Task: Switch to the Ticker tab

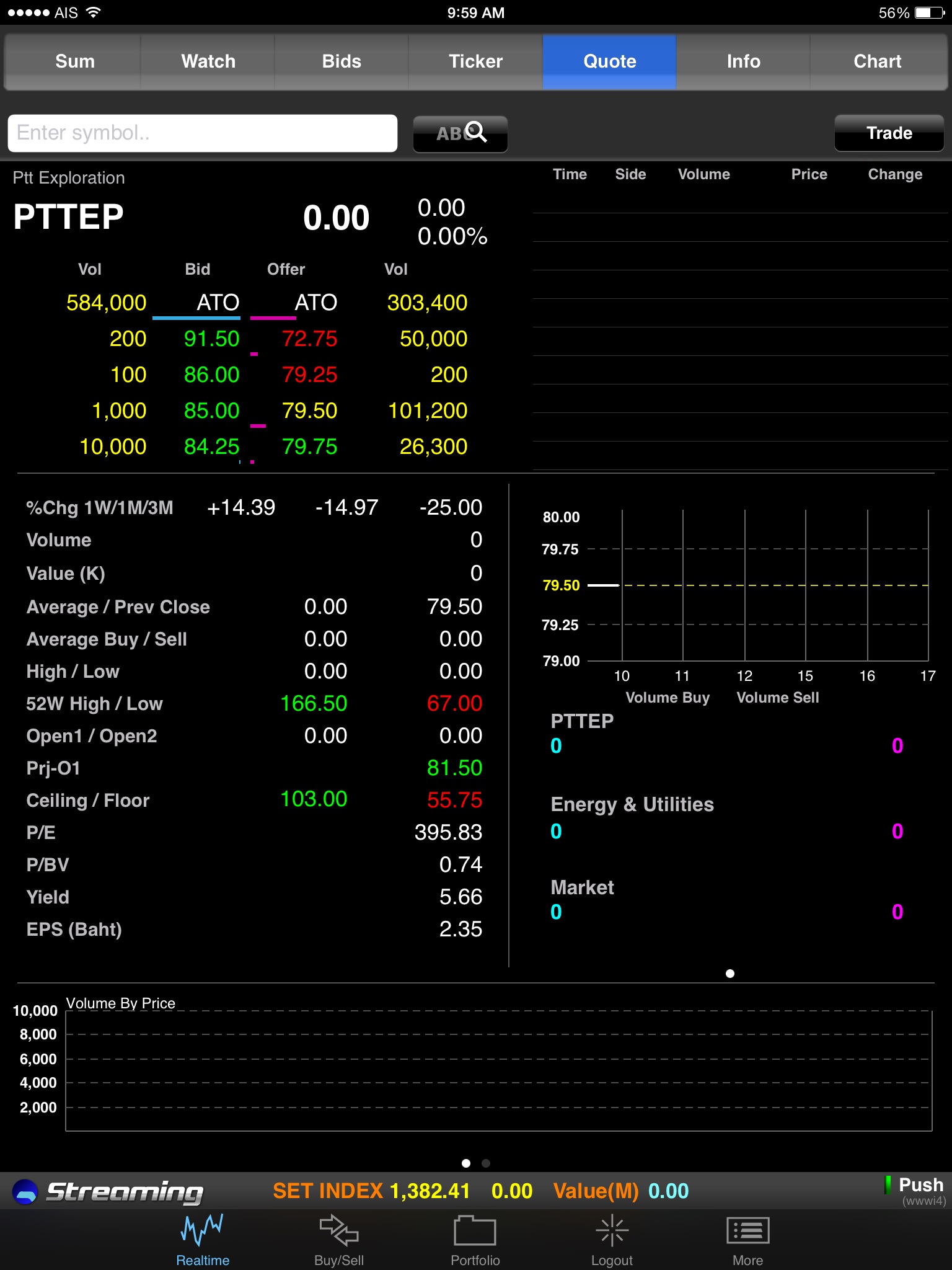Action: [475, 61]
